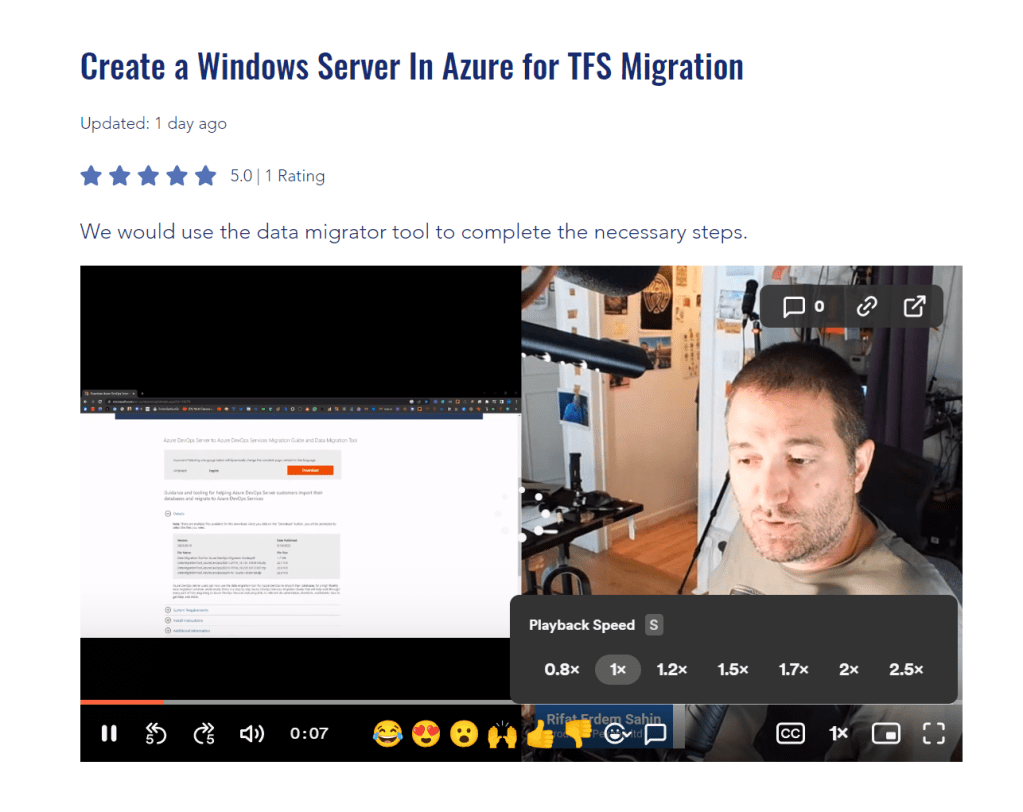The width and height of the screenshot is (1023, 812).
Task: Set playback speed to 2×
Action: [x=848, y=669]
